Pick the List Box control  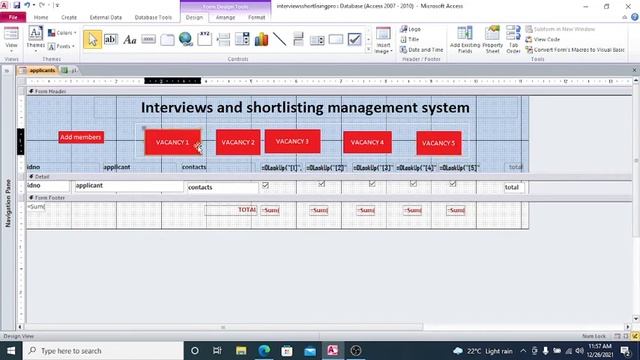(x=317, y=40)
